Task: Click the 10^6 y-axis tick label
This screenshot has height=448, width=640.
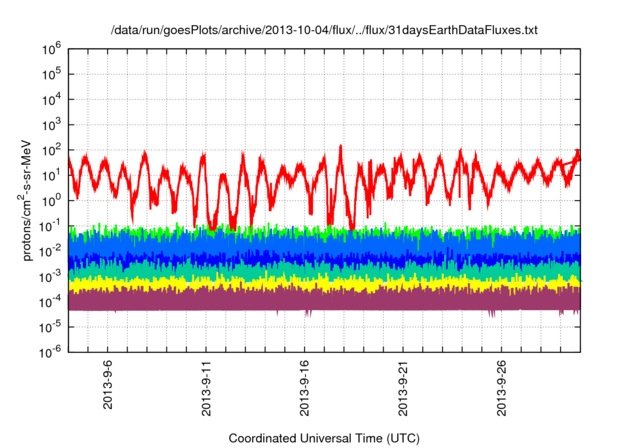Action: (x=52, y=49)
